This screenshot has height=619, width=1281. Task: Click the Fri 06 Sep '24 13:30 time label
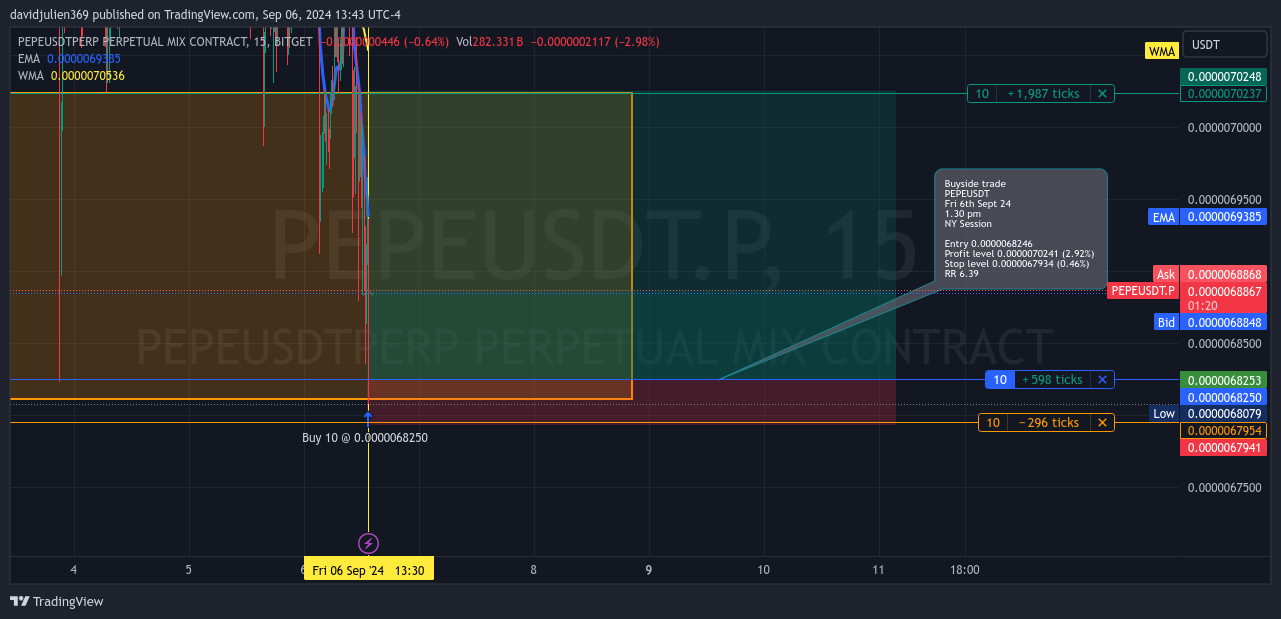click(x=368, y=570)
